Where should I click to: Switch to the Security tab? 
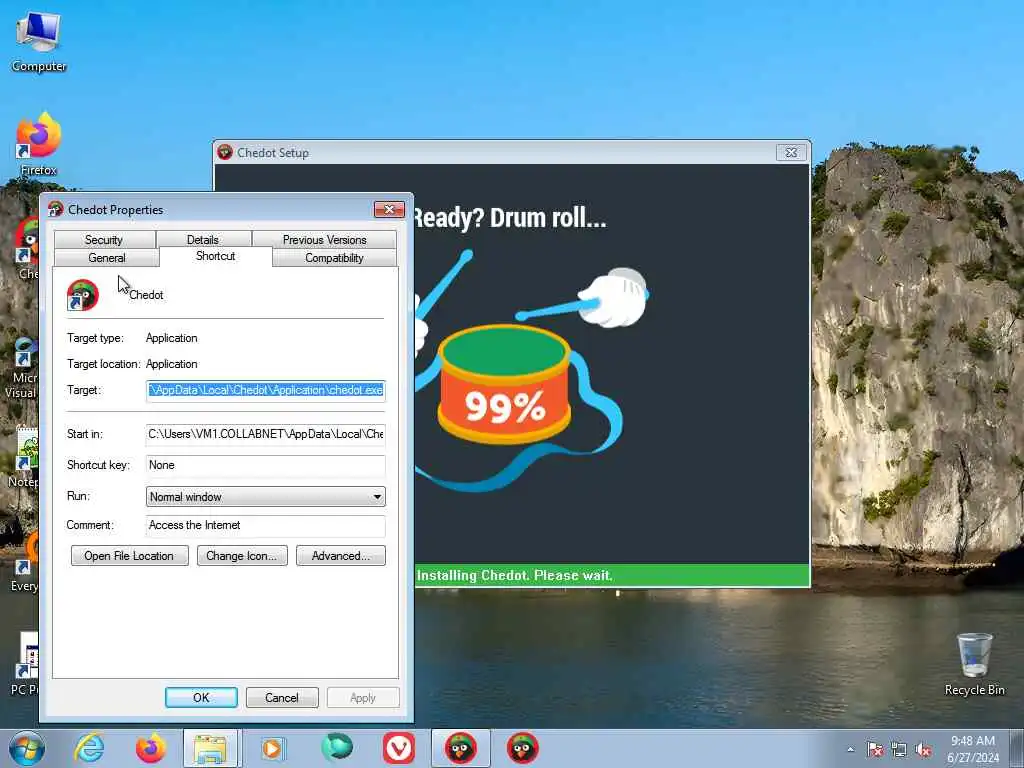coord(104,240)
